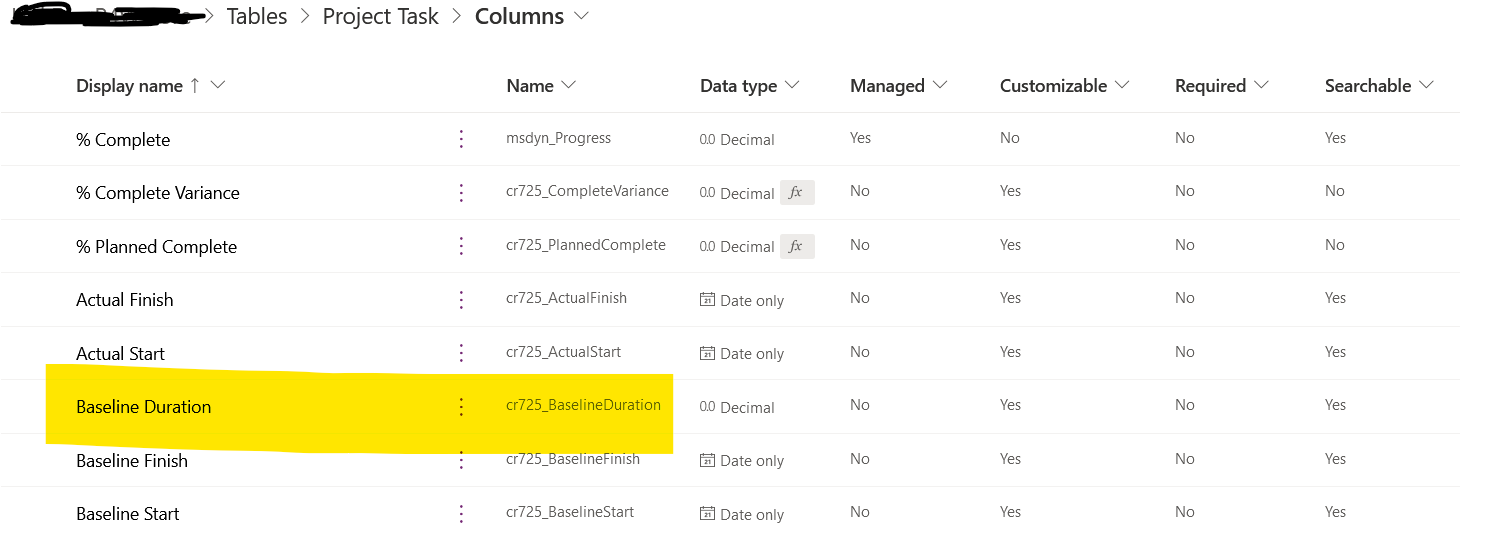Open the Managed column header dropdown
The width and height of the screenshot is (1497, 533).
coord(939,86)
